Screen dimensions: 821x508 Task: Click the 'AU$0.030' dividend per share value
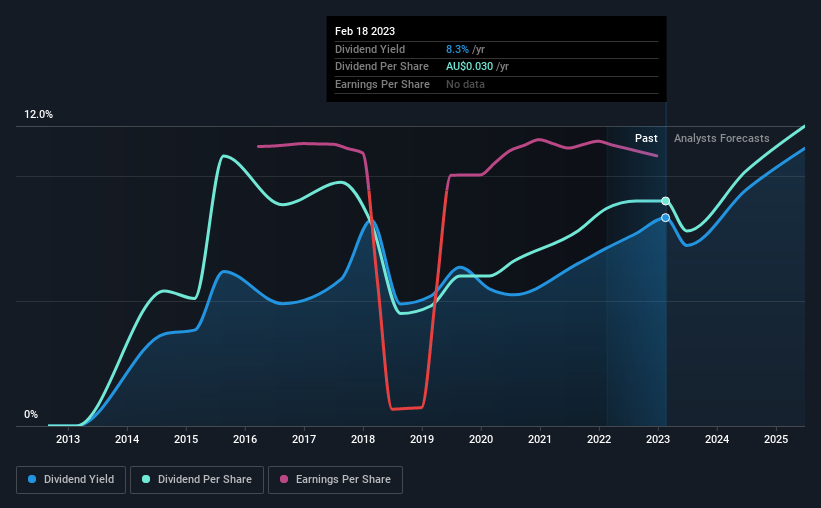470,67
